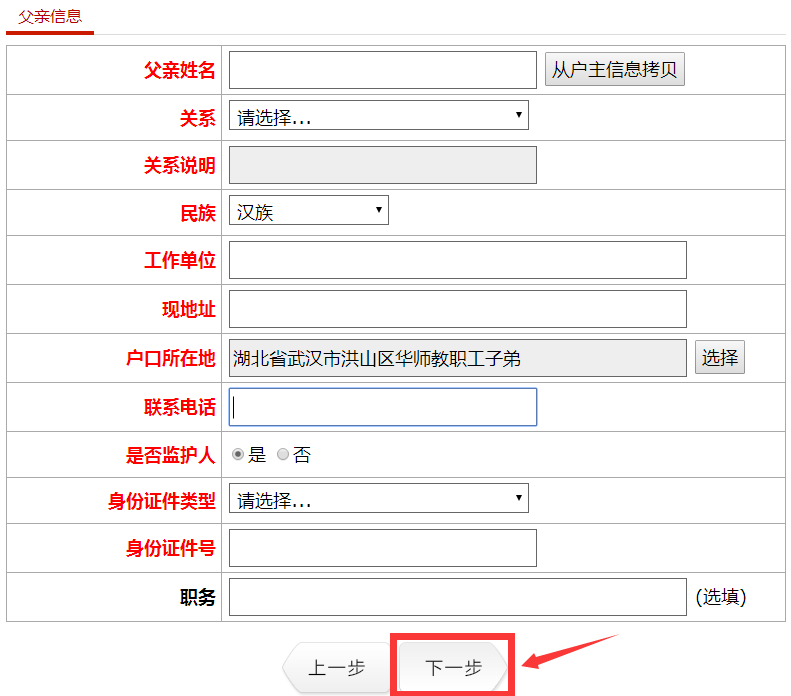
Task: Click the red 身份证件类型 label text
Action: pyautogui.click(x=162, y=500)
